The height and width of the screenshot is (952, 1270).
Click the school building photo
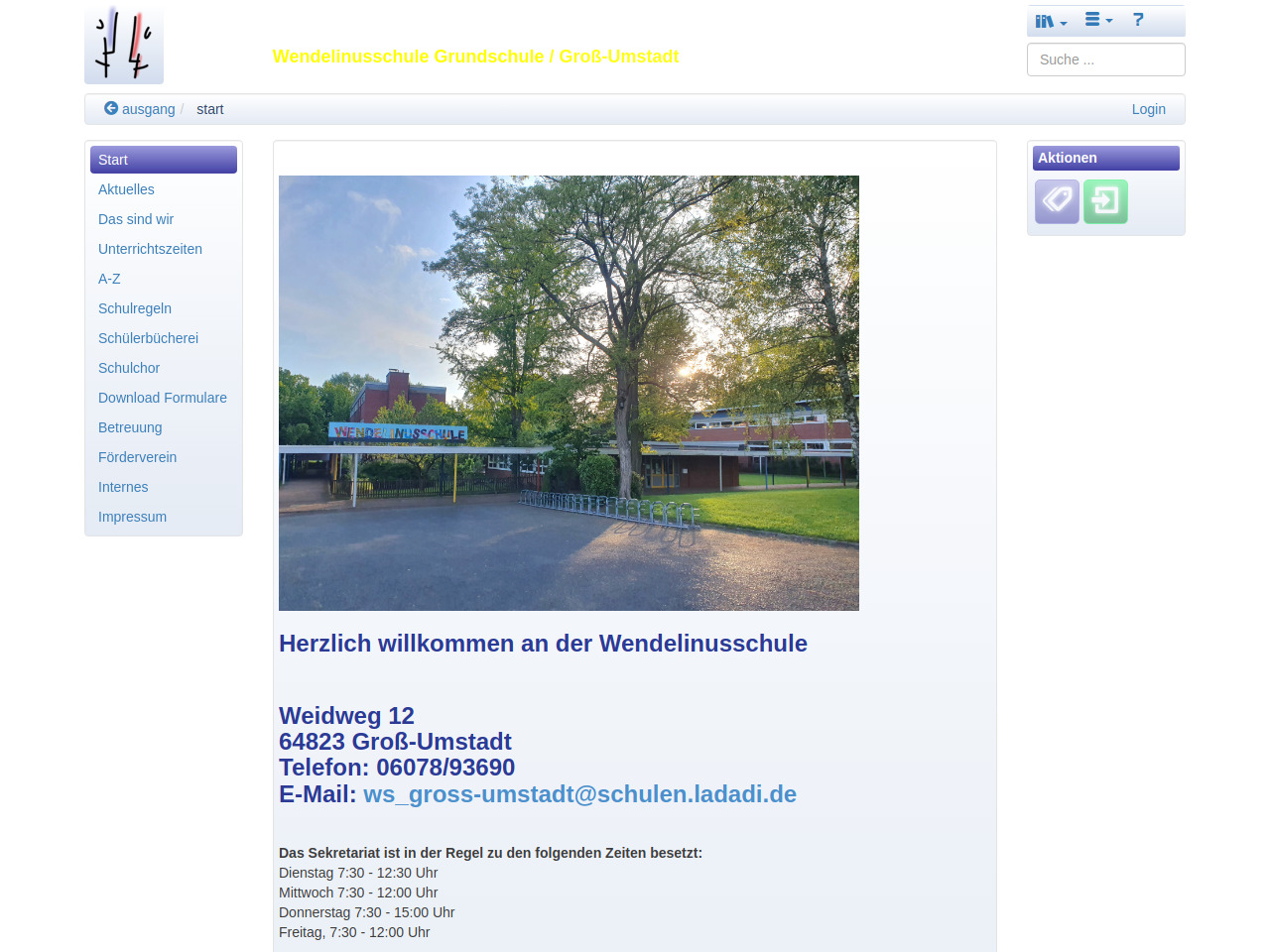click(x=569, y=393)
